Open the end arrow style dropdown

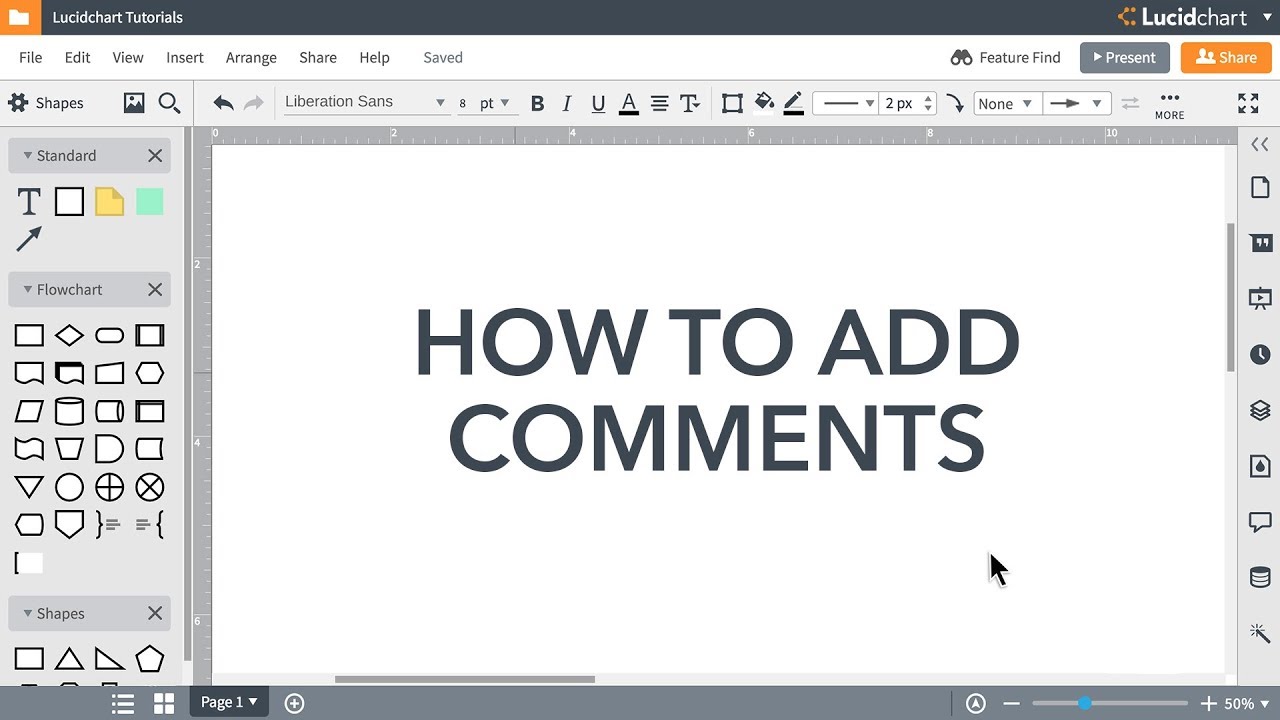tap(1076, 103)
